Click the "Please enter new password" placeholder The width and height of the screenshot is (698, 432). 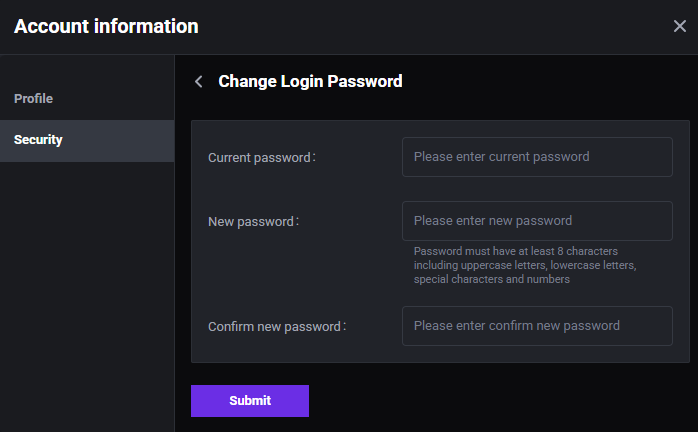[492, 221]
